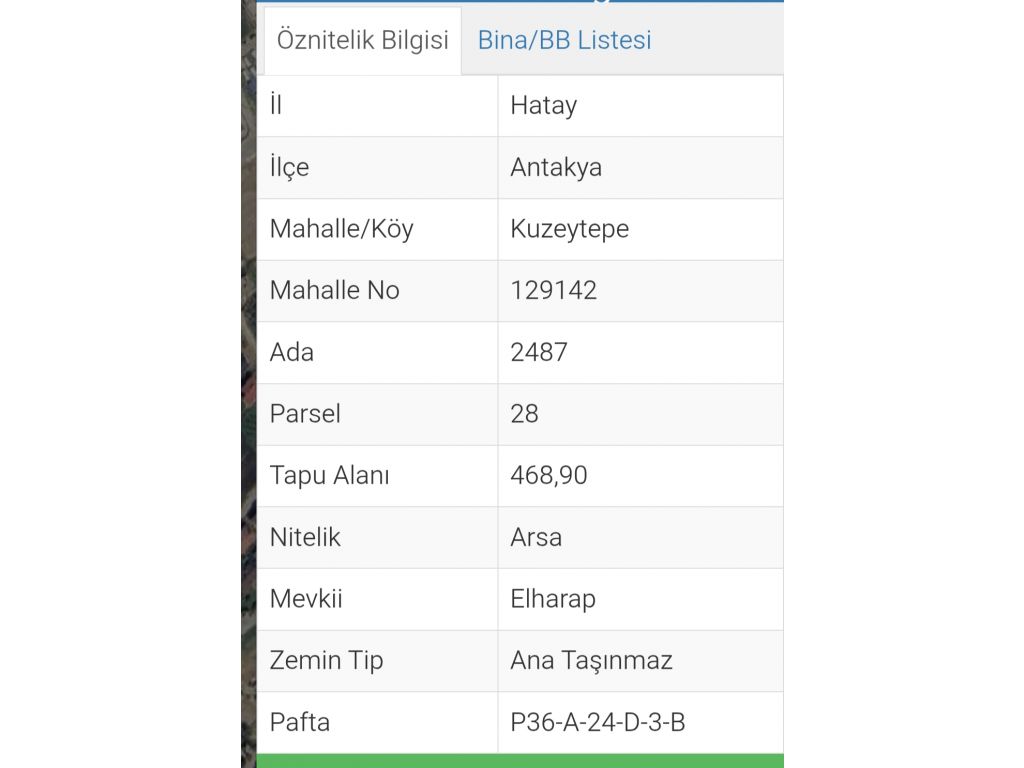Click the Mahalle/Köy row label
1024x768 pixels.
pos(341,229)
